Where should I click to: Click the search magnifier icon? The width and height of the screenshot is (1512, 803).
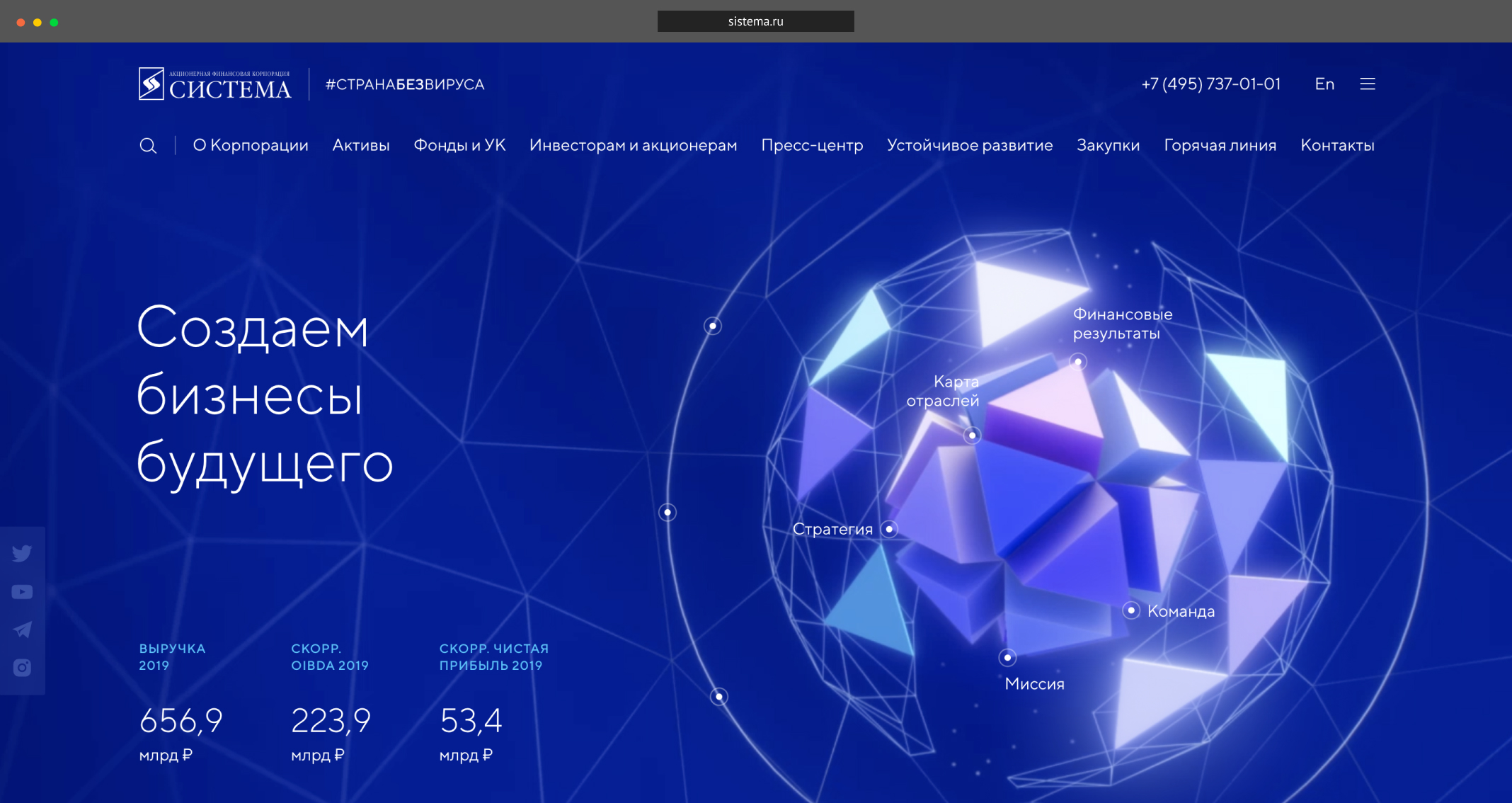click(148, 146)
